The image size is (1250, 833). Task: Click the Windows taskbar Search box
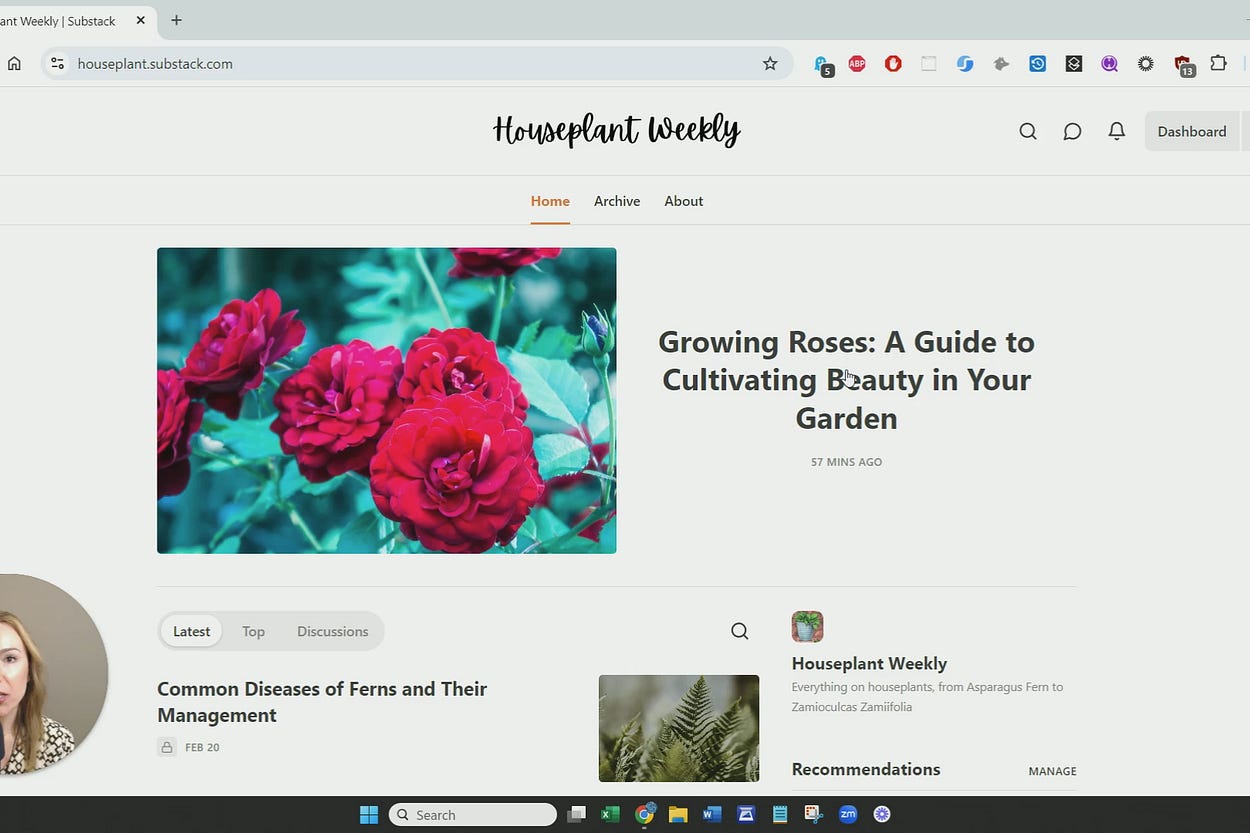coord(472,815)
